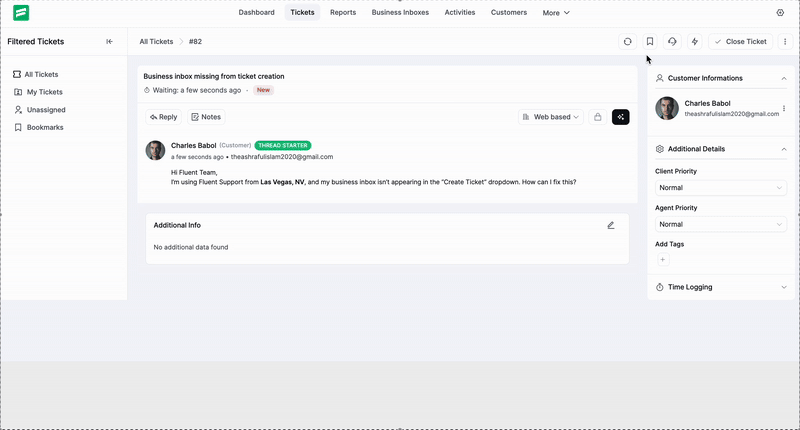Viewport: 800px width, 430px height.
Task: Open the Client Priority dropdown
Action: [720, 188]
